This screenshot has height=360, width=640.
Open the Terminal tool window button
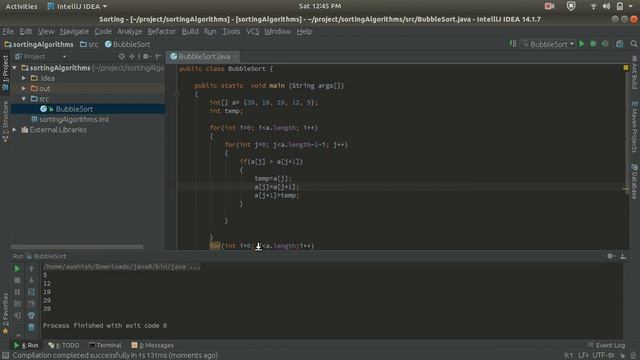point(105,345)
